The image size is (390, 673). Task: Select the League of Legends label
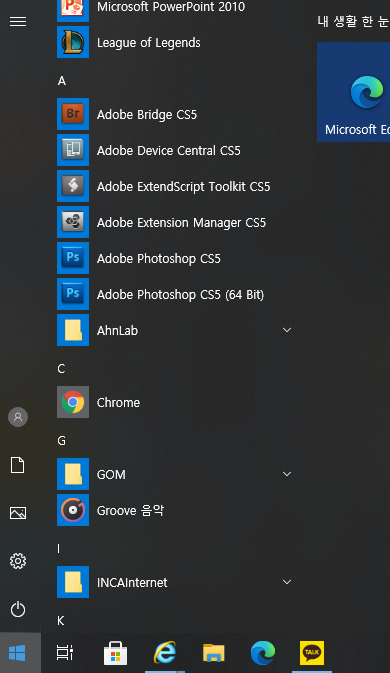coord(148,43)
